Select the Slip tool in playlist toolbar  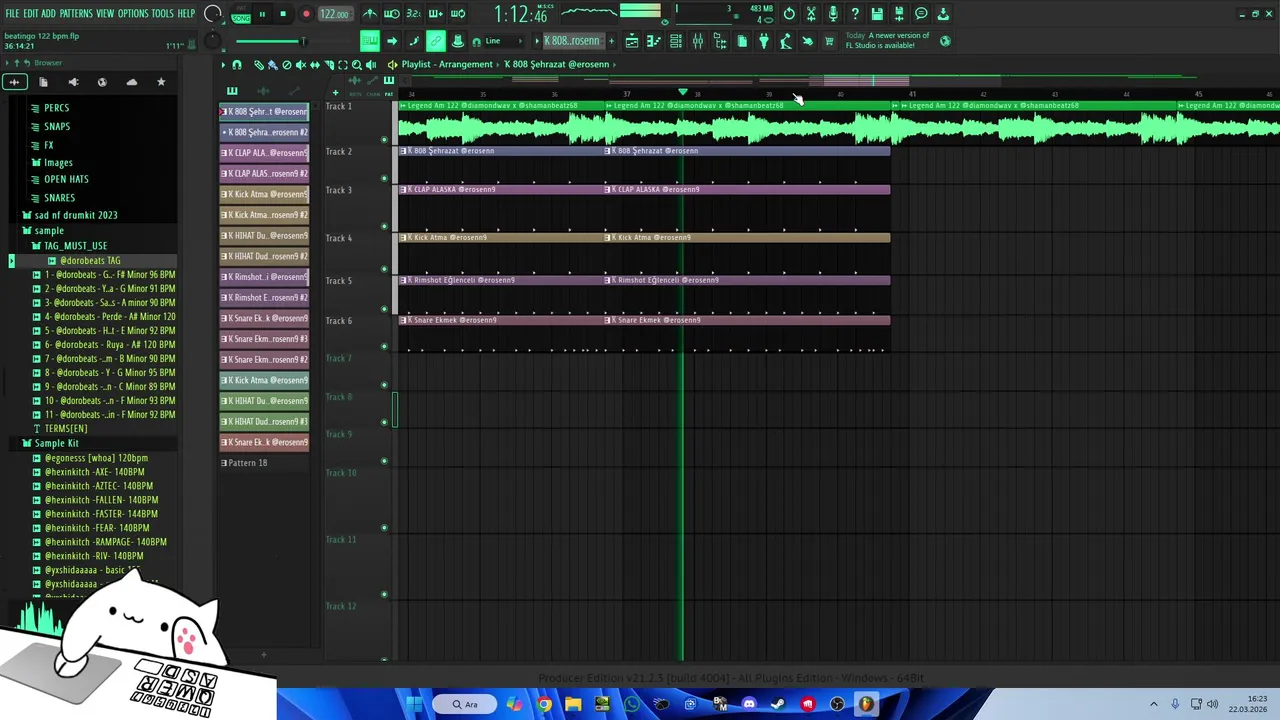[x=315, y=64]
